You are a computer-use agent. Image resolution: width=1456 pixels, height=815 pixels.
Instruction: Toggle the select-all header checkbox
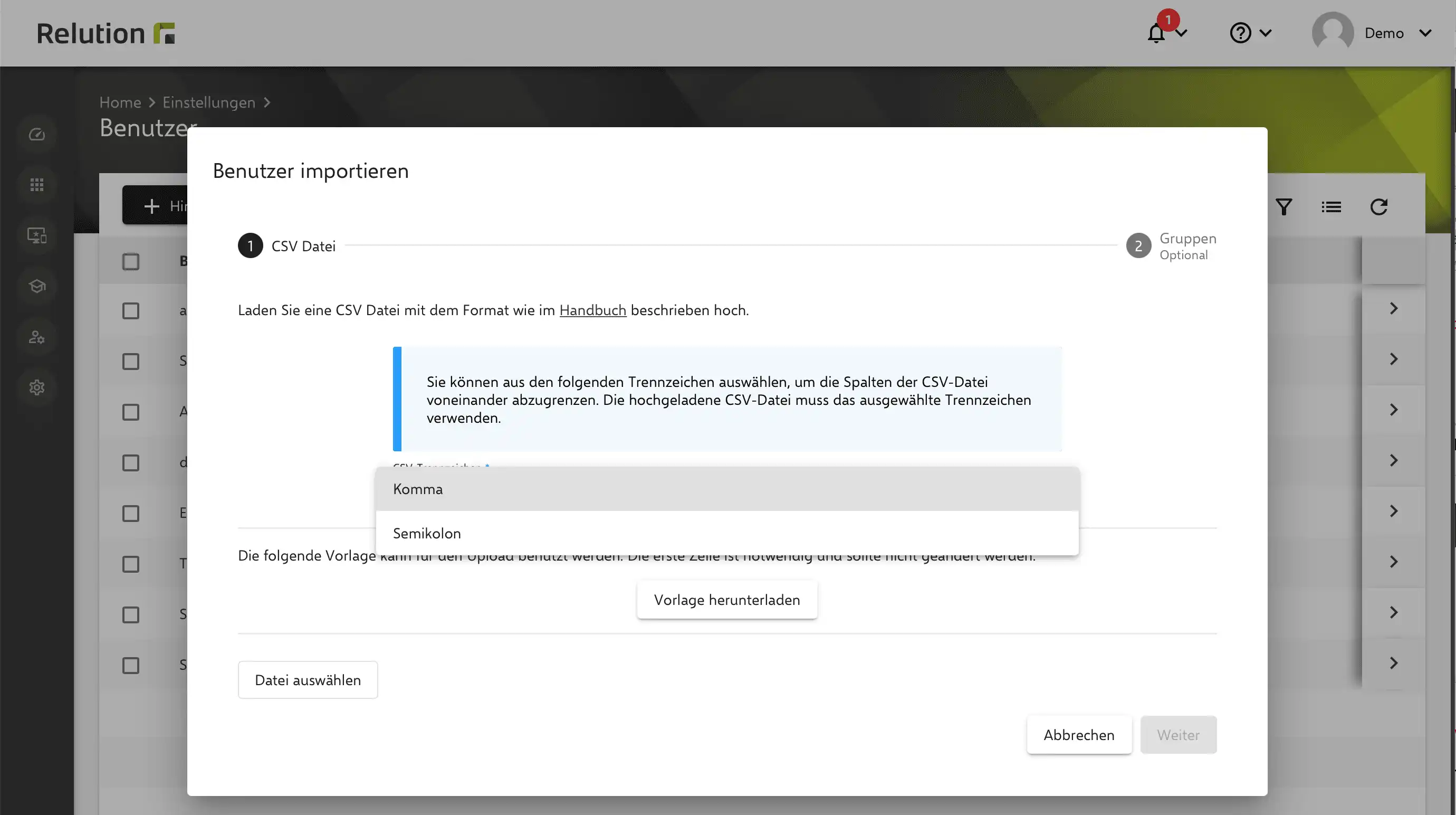tap(131, 261)
